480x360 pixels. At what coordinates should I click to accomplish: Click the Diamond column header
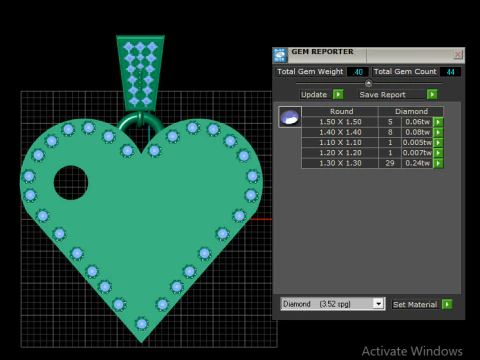click(411, 111)
